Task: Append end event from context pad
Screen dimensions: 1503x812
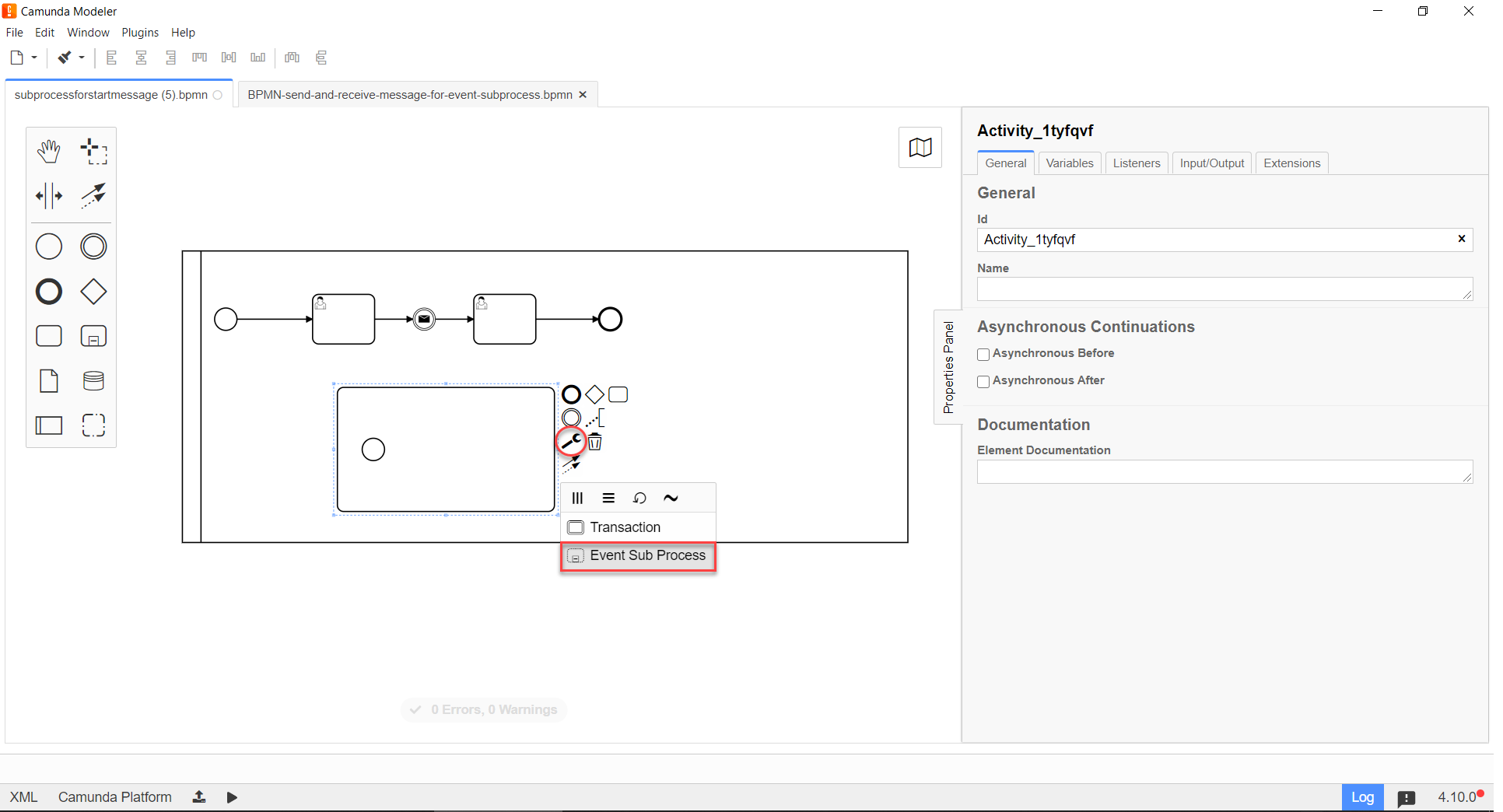Action: click(x=572, y=395)
